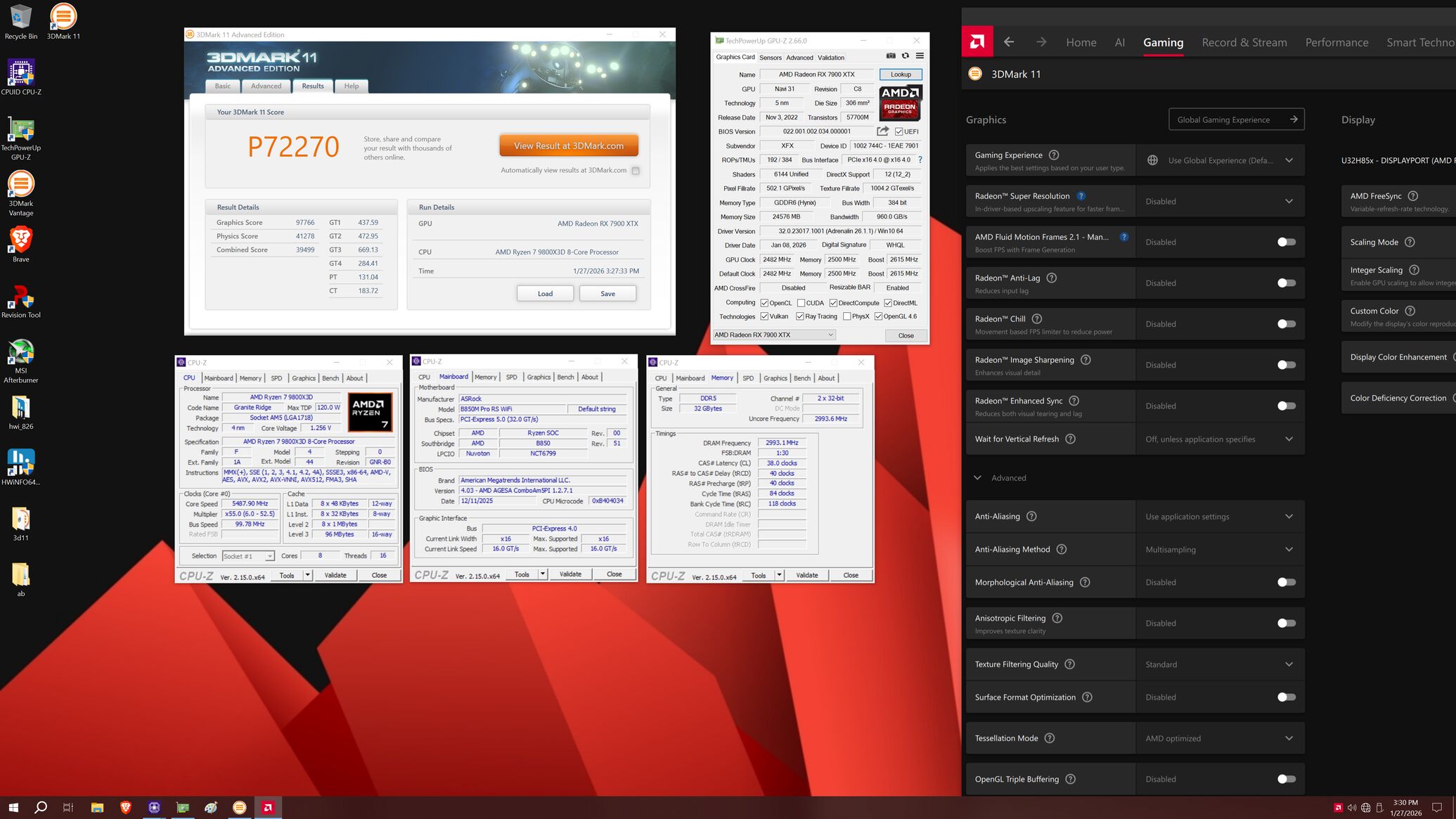Click the GPU-Z refresh icon

coord(906,56)
